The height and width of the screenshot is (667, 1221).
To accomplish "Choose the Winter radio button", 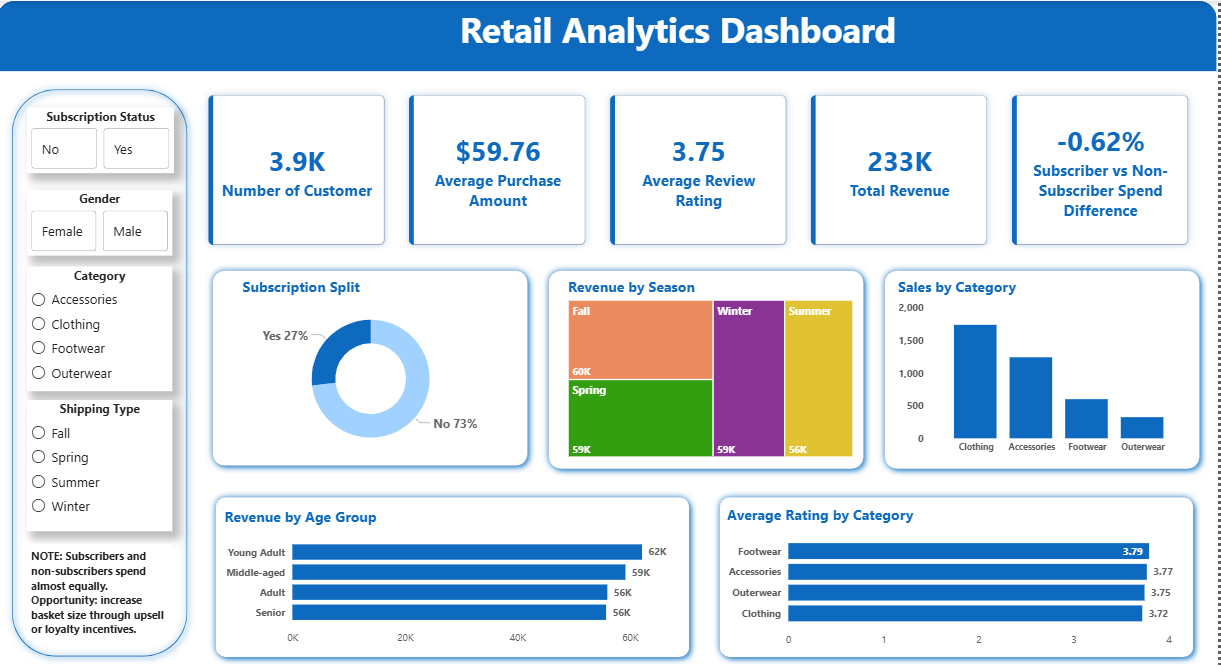I will 39,506.
